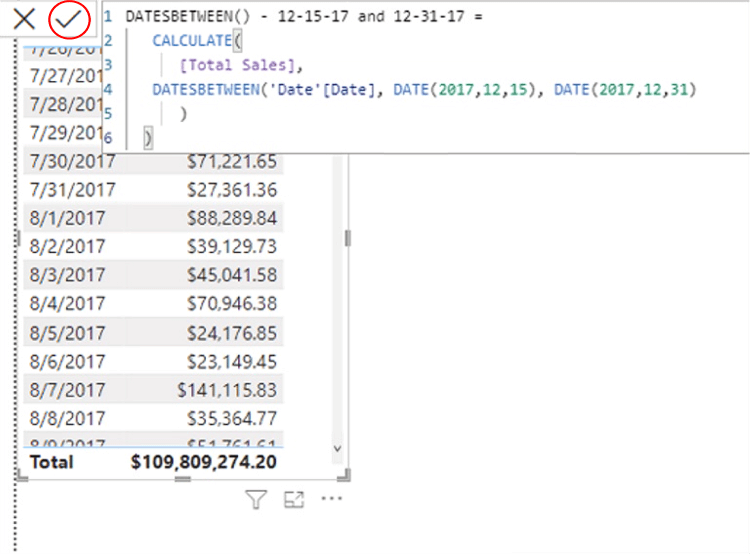Click DATESBETWEEN function on line 4
This screenshot has width=750, height=554.
pos(206,89)
